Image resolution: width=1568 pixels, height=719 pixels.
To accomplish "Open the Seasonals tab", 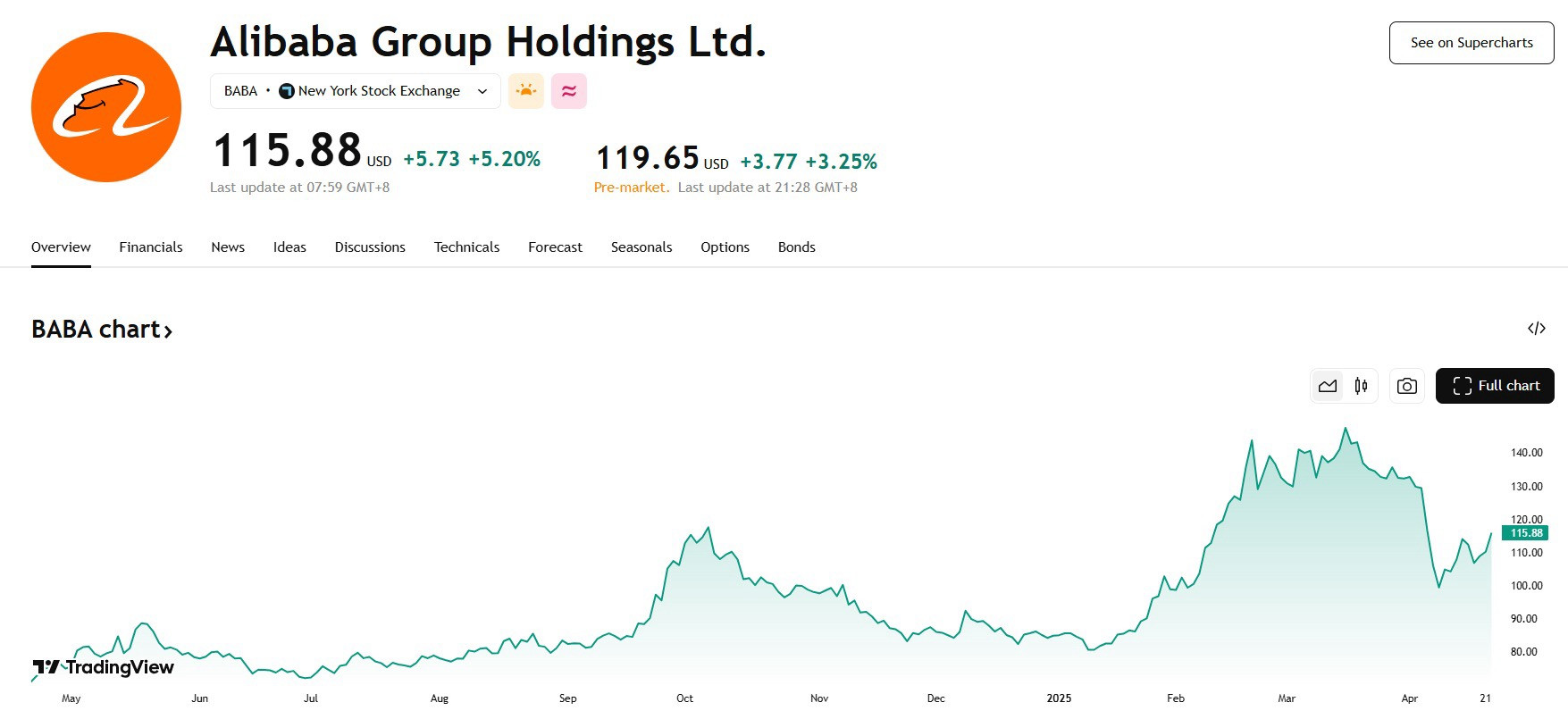I will pos(641,247).
